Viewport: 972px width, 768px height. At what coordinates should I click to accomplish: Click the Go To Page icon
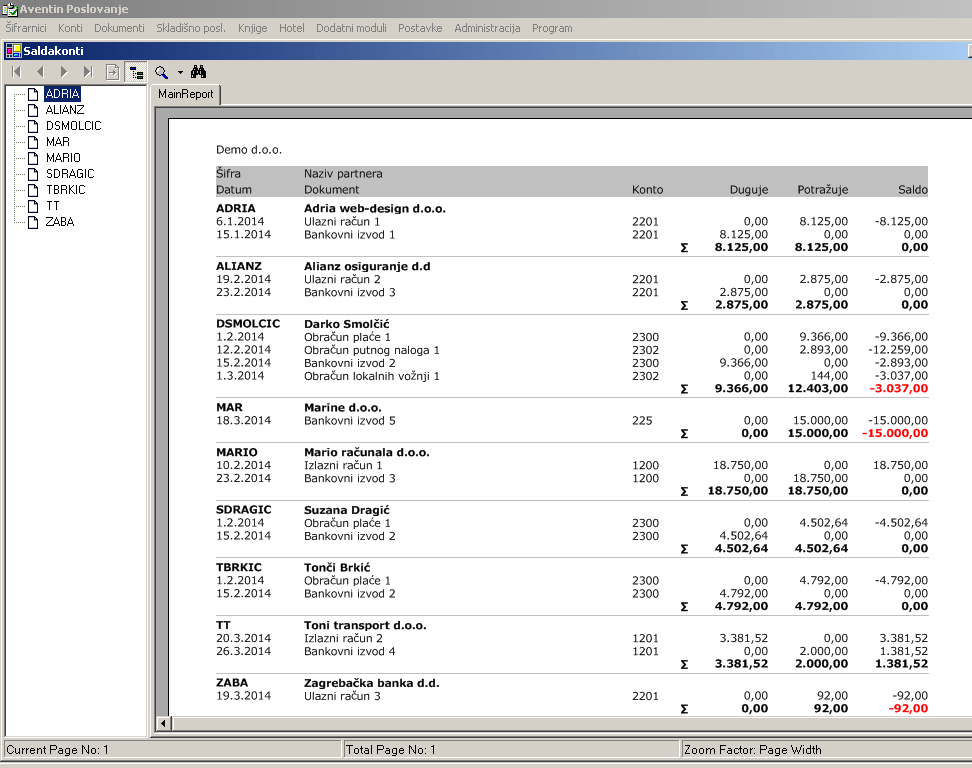pos(112,72)
